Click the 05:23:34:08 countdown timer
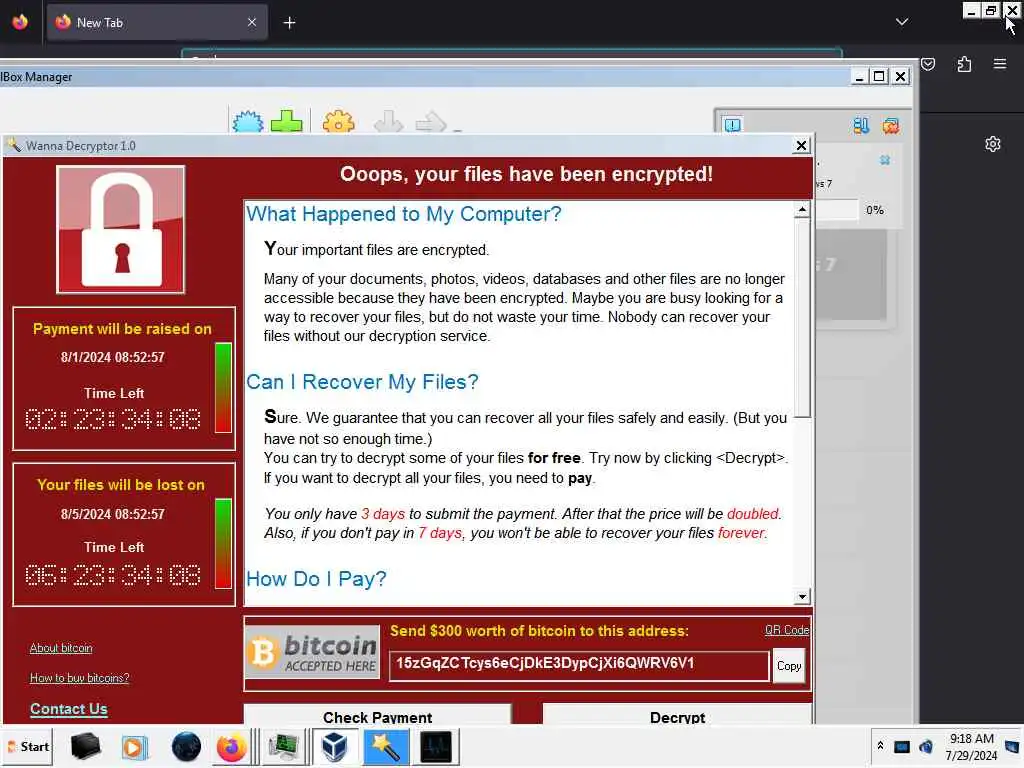The width and height of the screenshot is (1024, 768). [113, 575]
